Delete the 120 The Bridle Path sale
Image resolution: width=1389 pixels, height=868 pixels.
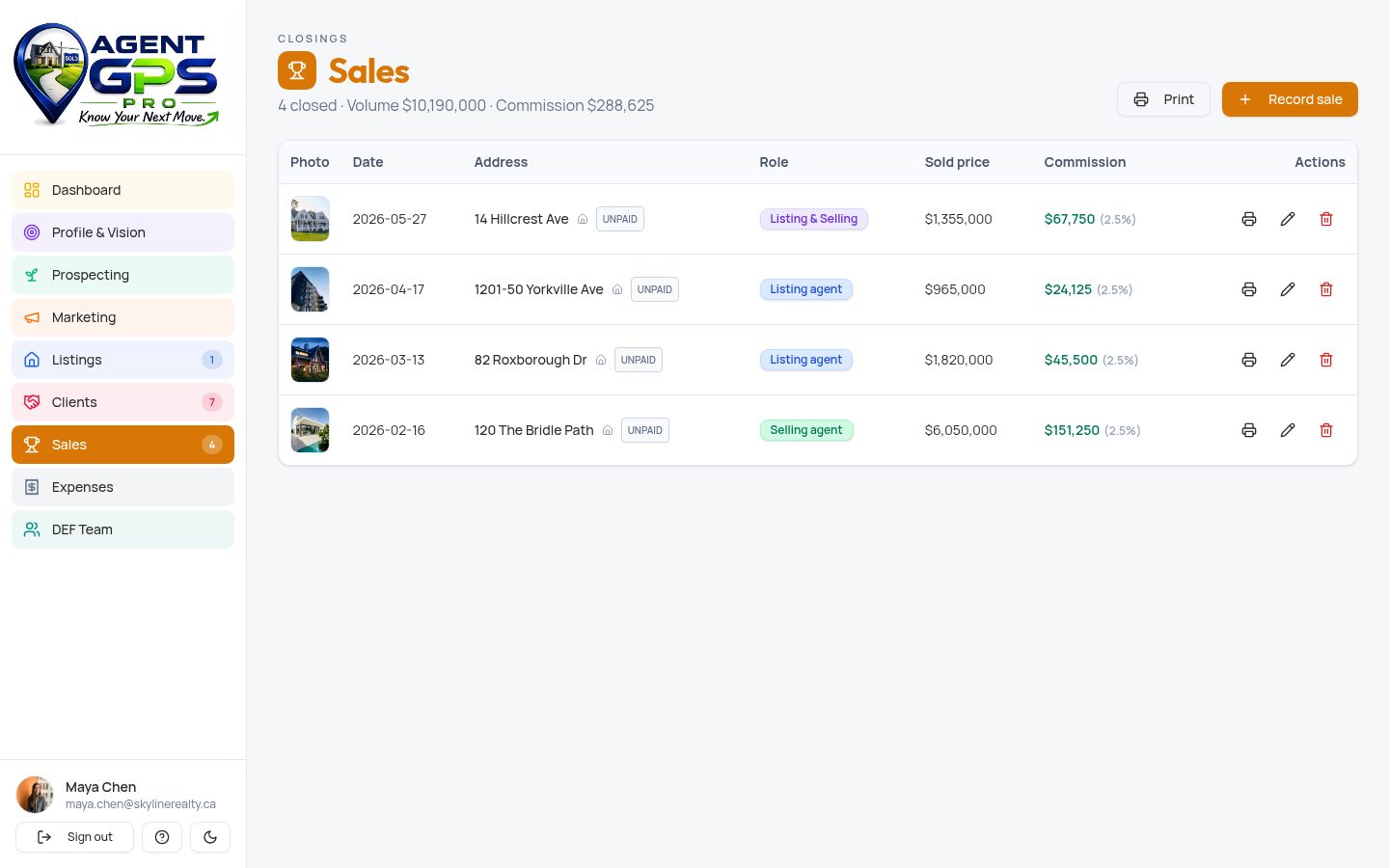tap(1326, 430)
